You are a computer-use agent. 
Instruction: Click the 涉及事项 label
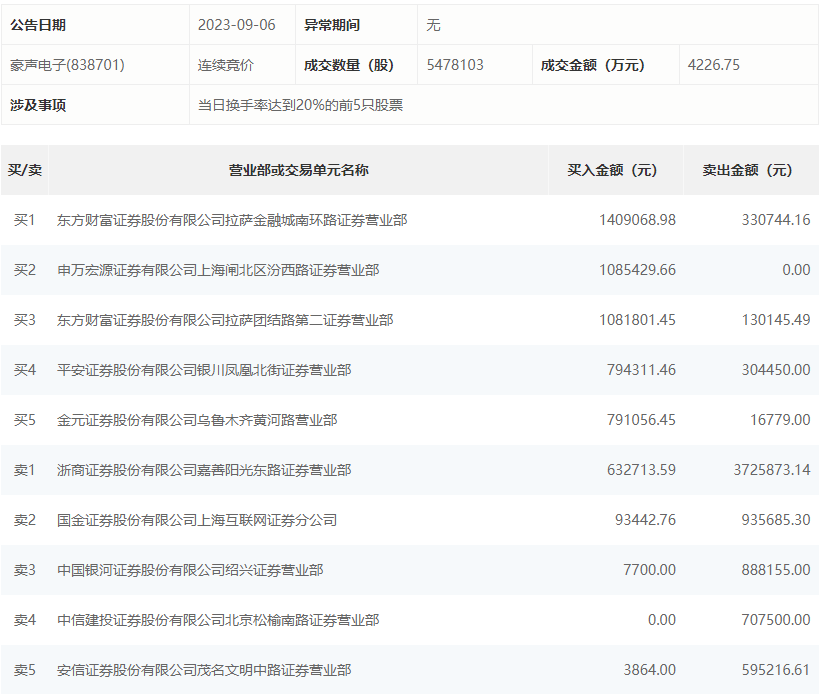37,105
